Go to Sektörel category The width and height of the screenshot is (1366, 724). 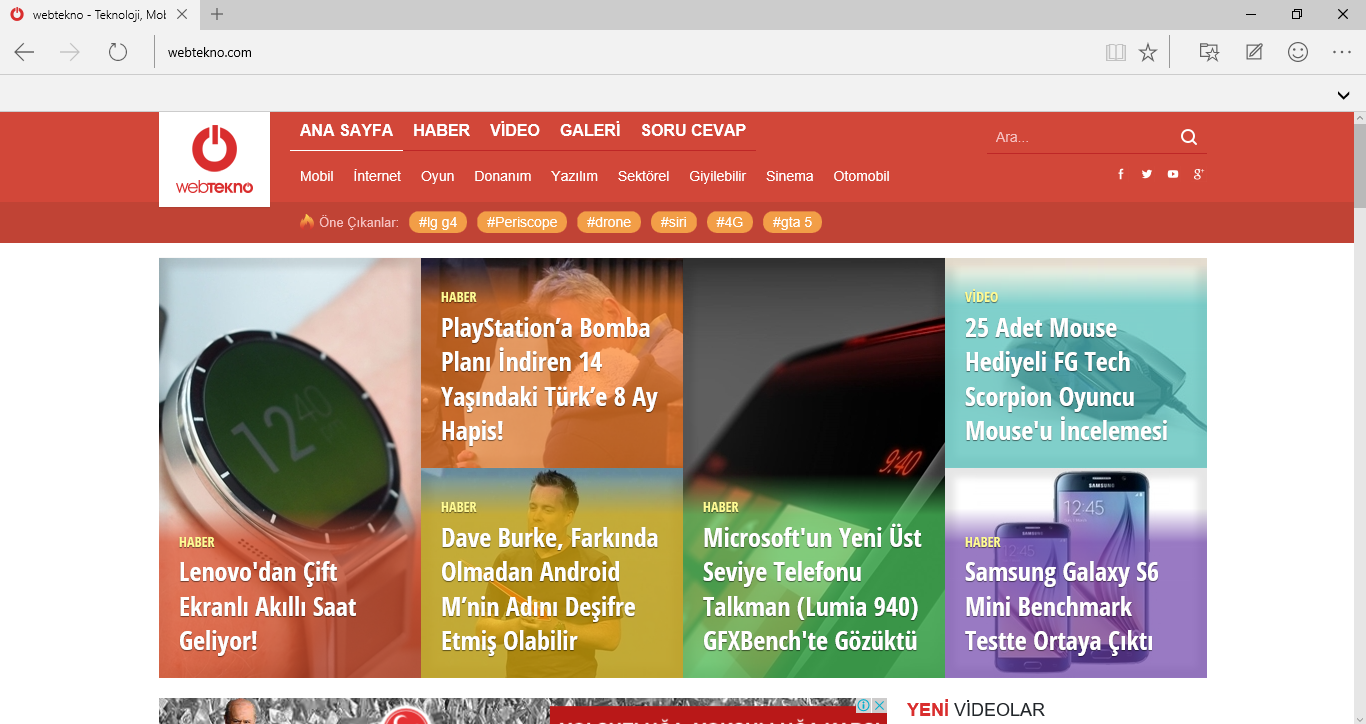pyautogui.click(x=643, y=176)
